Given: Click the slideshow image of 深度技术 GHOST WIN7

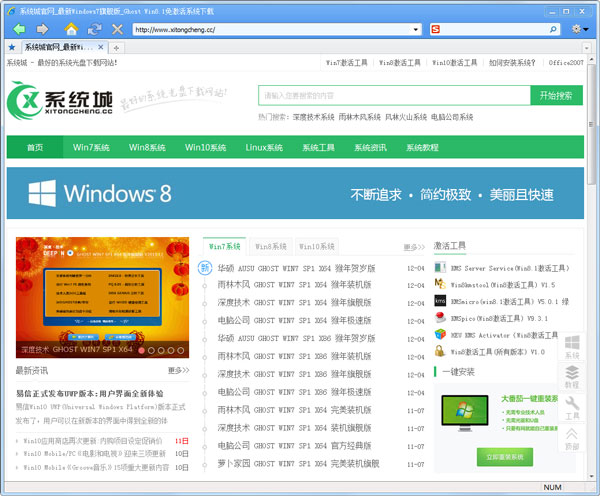Looking at the screenshot, I should 102,297.
